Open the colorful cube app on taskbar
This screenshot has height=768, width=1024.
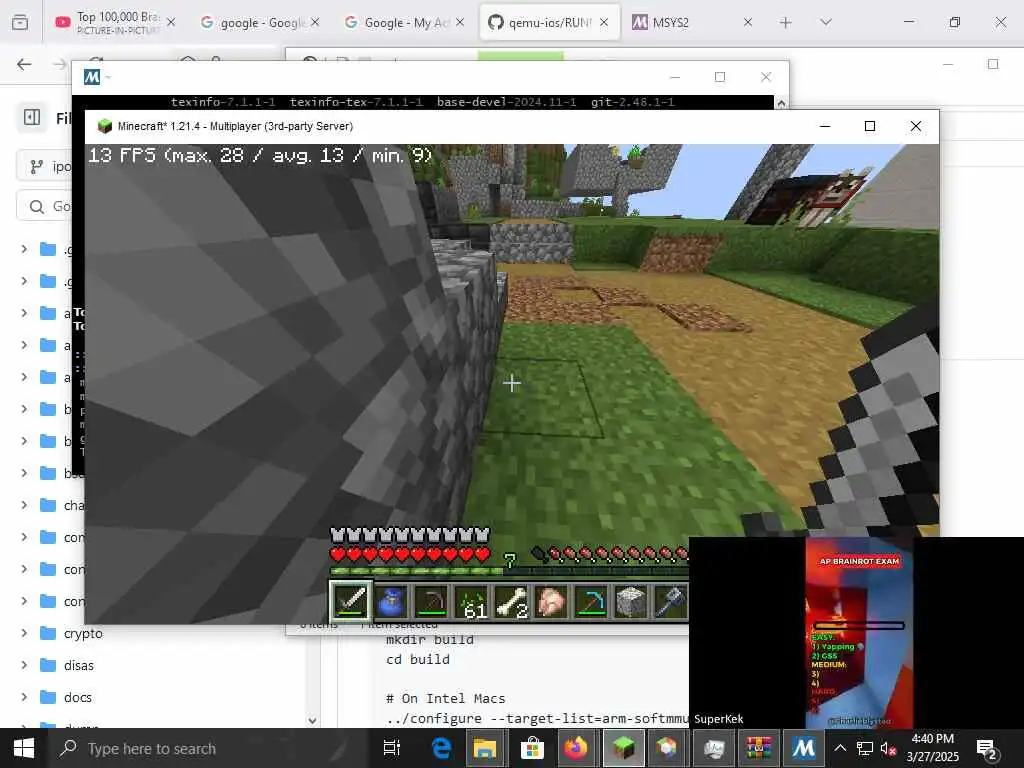(666, 748)
